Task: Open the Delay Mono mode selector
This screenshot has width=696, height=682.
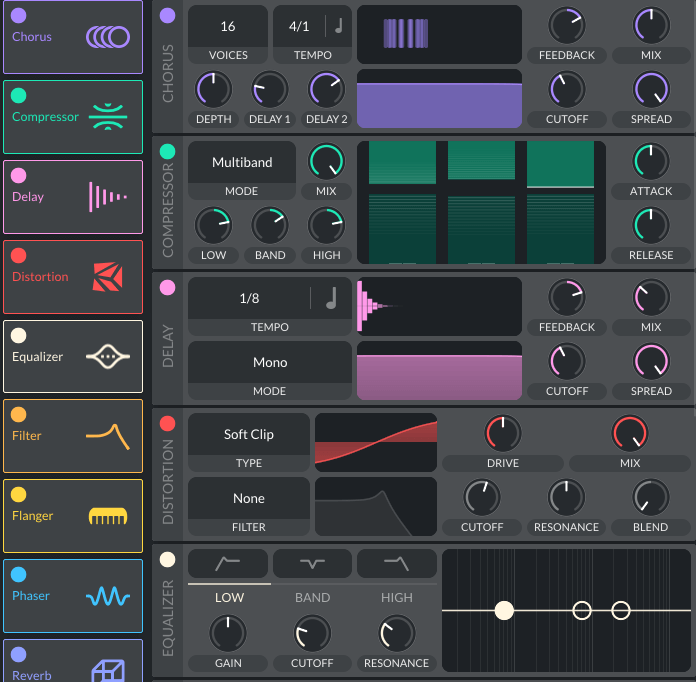Action: 270,362
